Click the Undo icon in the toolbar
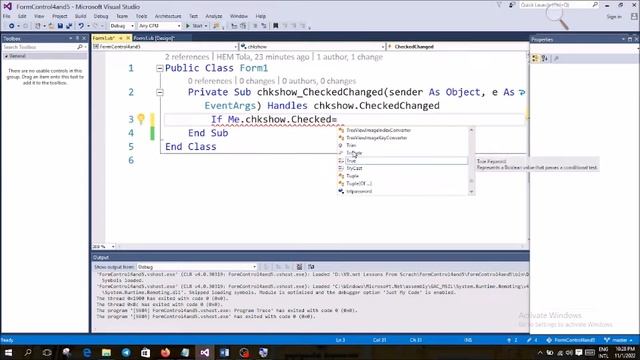The width and height of the screenshot is (640, 360). coord(81,26)
